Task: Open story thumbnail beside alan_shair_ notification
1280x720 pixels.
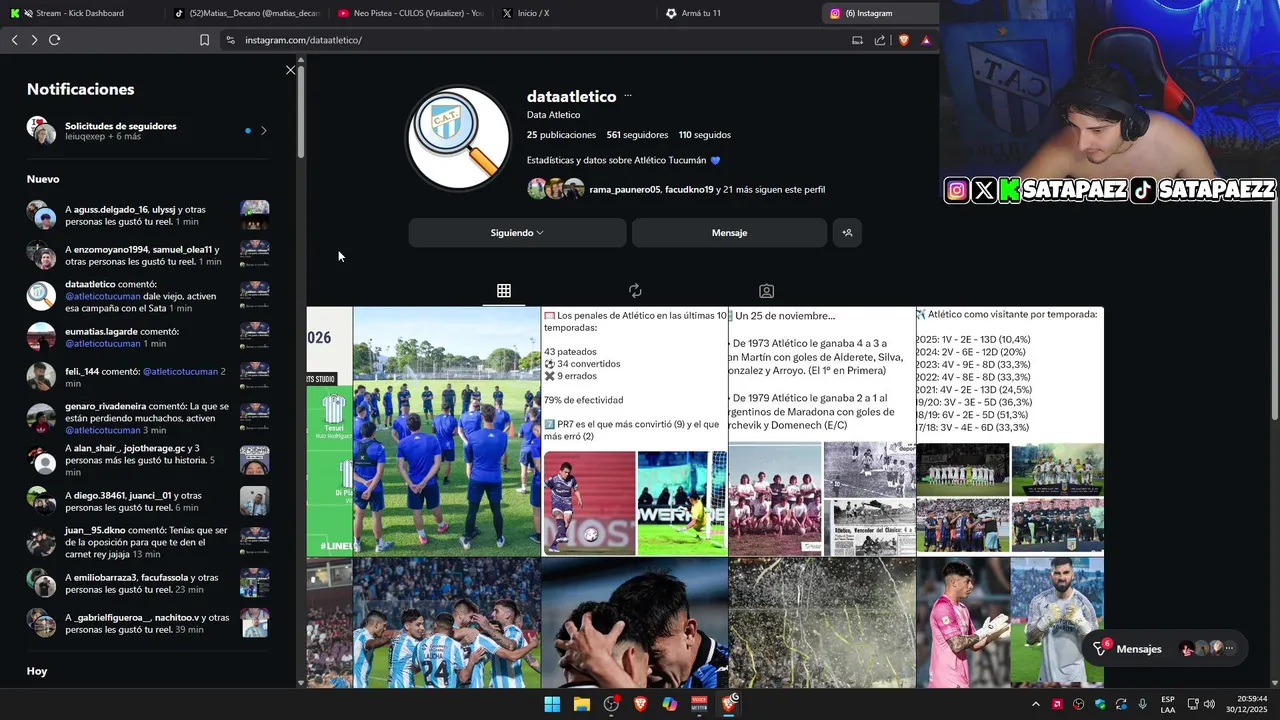Action: (x=254, y=460)
